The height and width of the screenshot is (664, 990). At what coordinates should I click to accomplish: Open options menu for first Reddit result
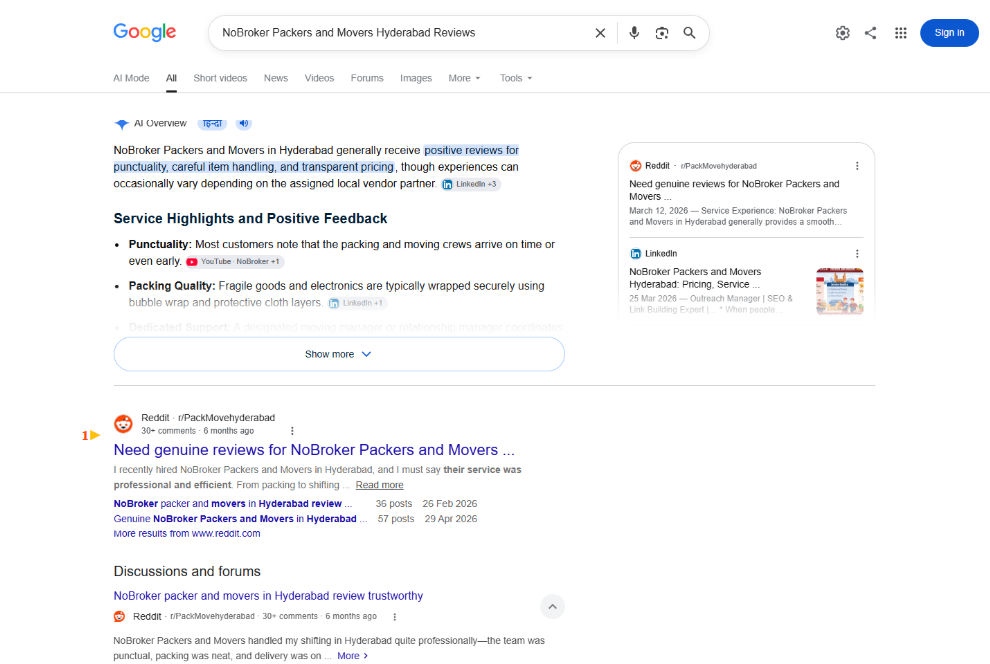point(292,431)
